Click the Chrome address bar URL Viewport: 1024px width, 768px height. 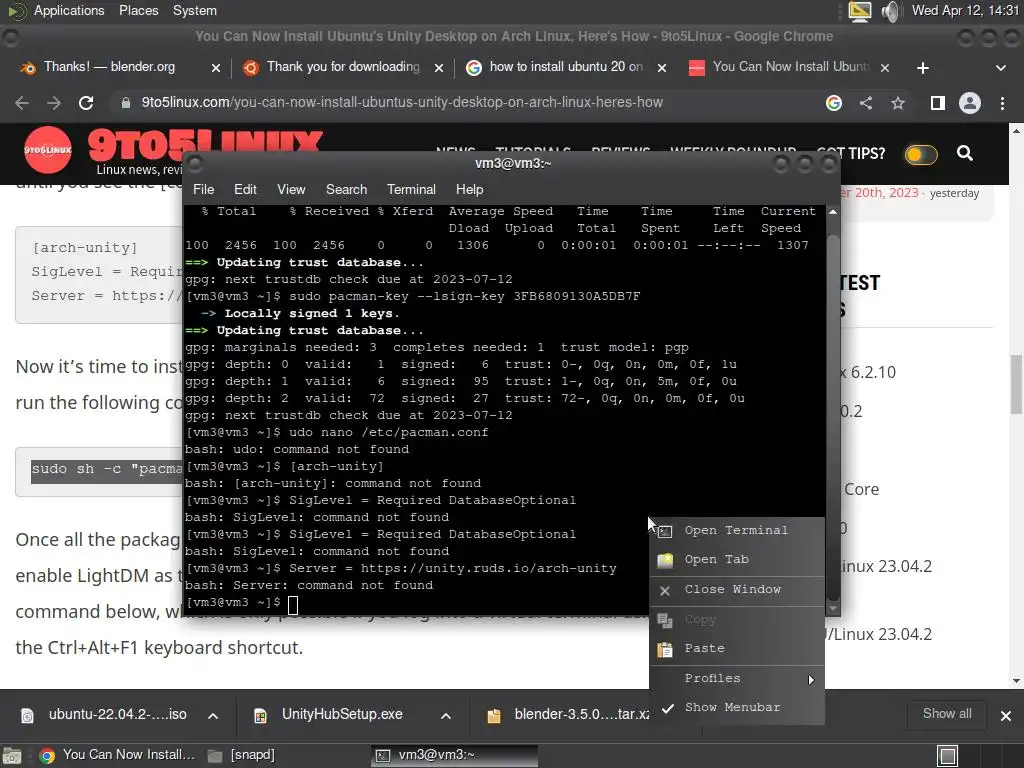tap(402, 103)
